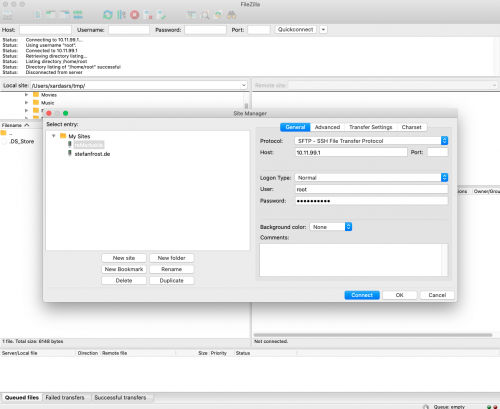Duplicate the selected site entry
This screenshot has height=409, width=500.
(x=171, y=281)
